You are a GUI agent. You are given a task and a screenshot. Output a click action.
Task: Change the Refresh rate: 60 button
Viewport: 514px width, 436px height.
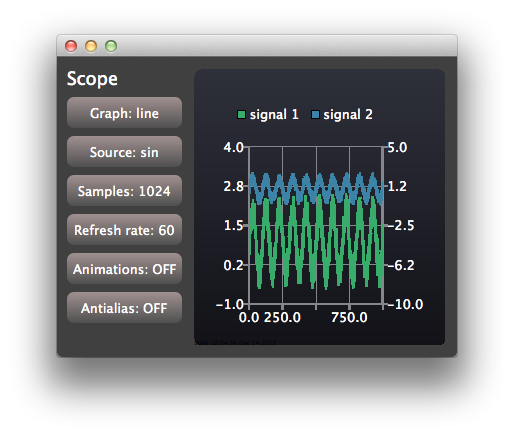click(124, 230)
